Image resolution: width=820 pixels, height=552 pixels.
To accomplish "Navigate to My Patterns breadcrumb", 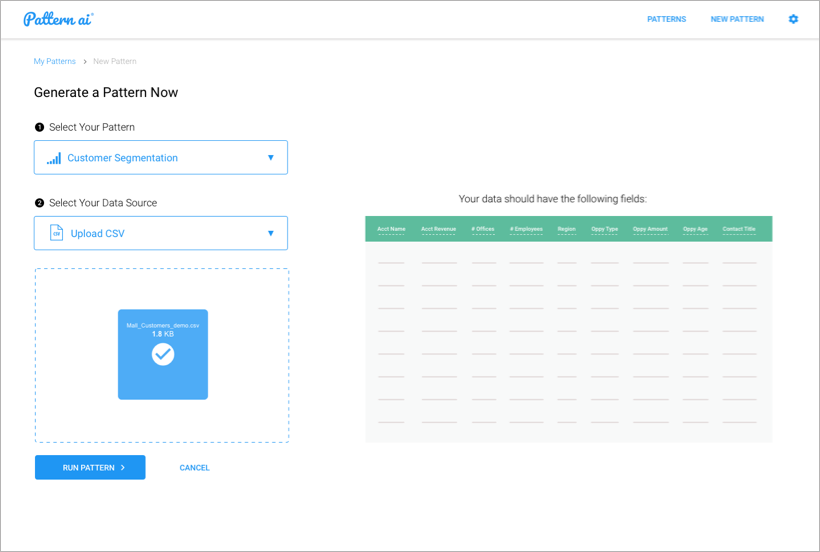I will point(54,62).
